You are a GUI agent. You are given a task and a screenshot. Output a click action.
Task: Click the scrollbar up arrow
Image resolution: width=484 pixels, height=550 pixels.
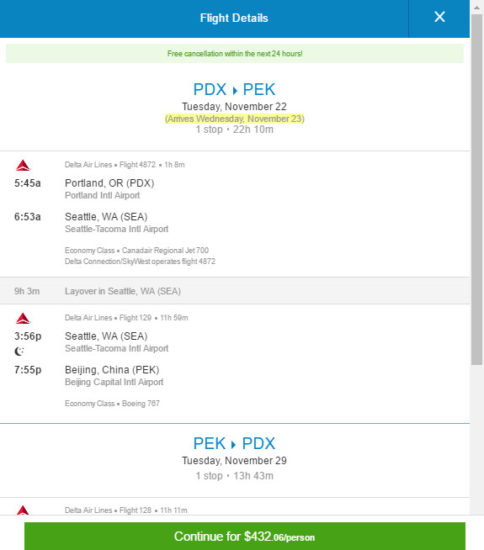(x=477, y=7)
